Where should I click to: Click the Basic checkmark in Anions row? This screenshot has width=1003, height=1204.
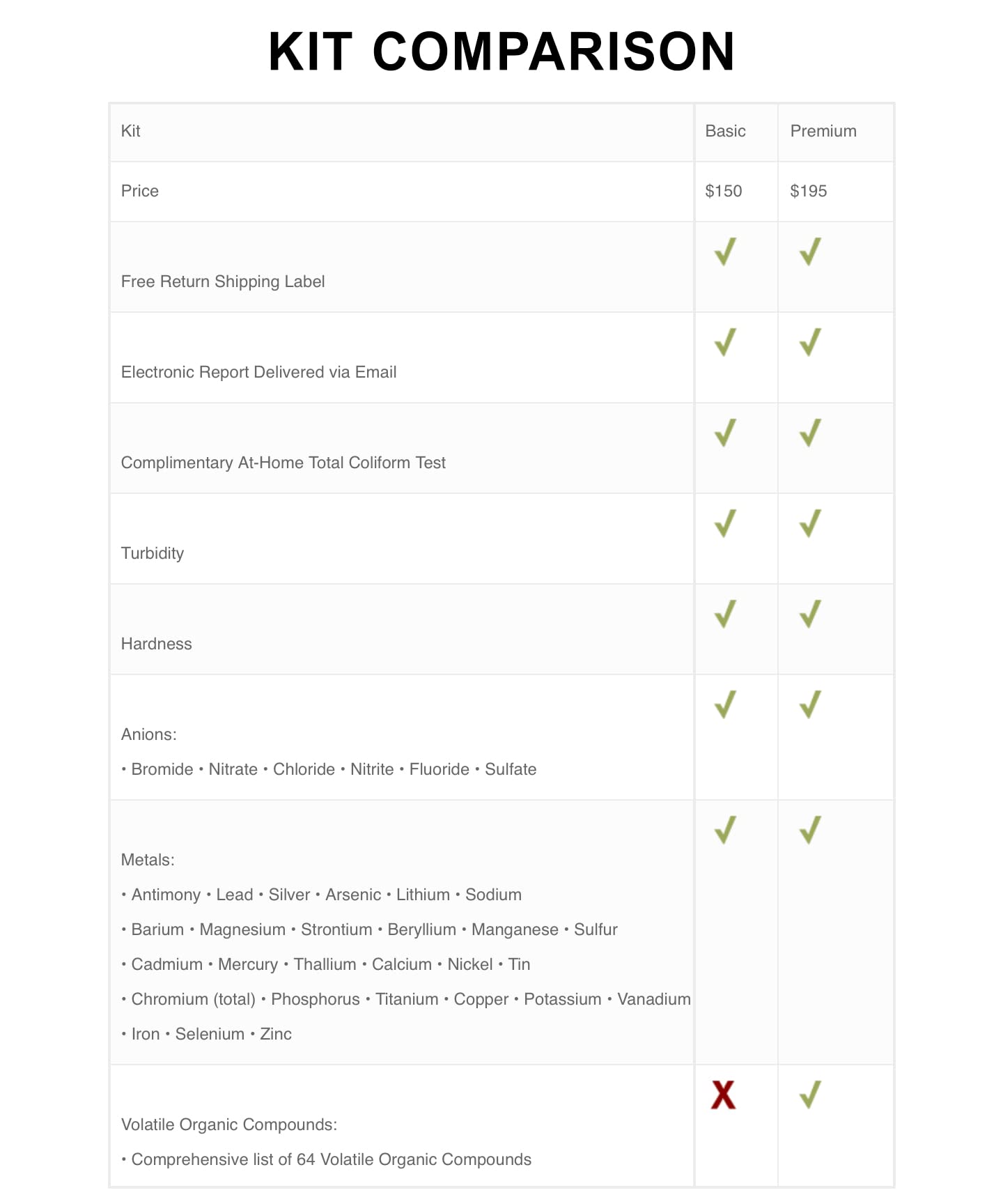[x=725, y=705]
